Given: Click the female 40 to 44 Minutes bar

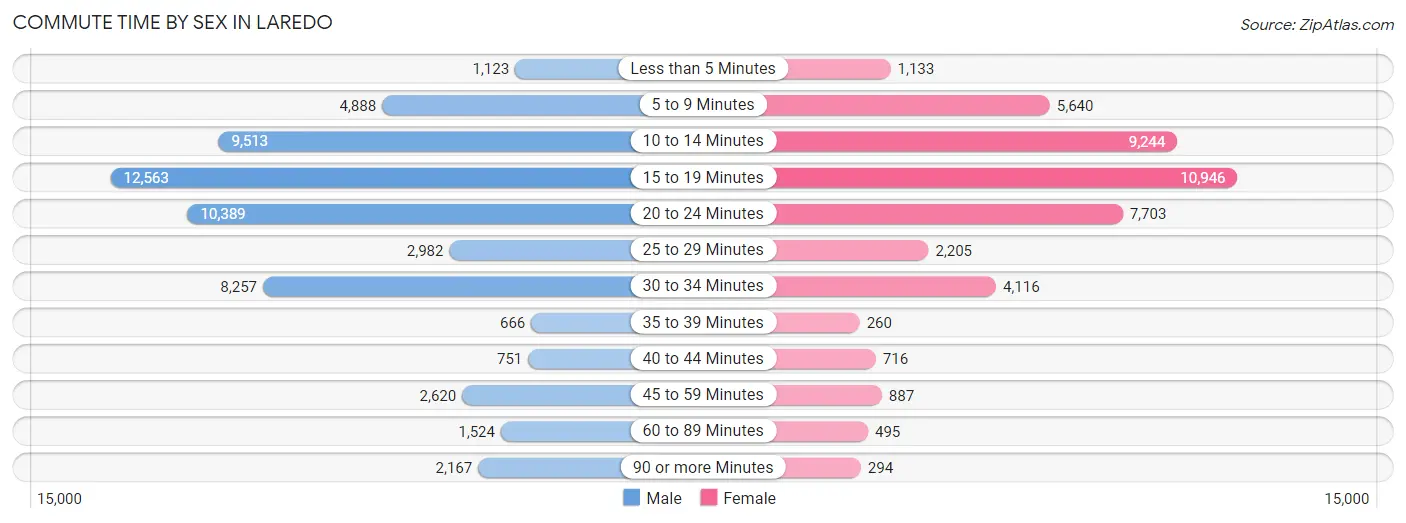Looking at the screenshot, I should [824, 358].
